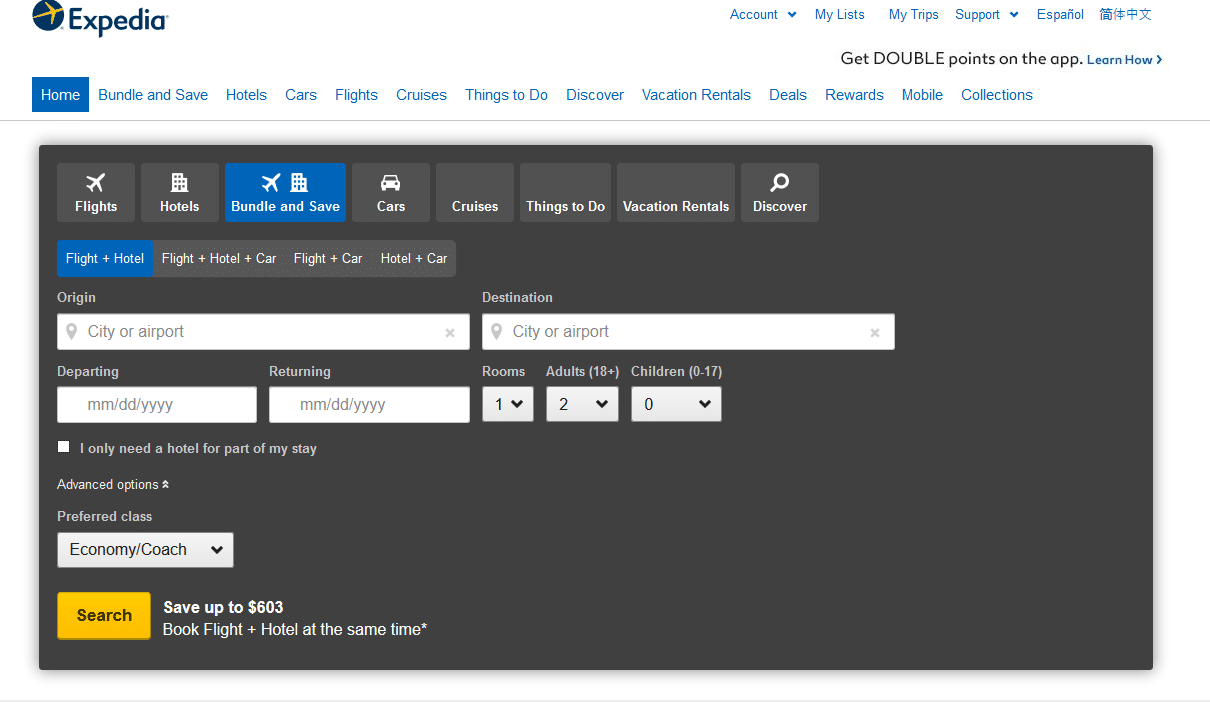Switch language to 简体中文
1210x702 pixels.
click(1125, 14)
